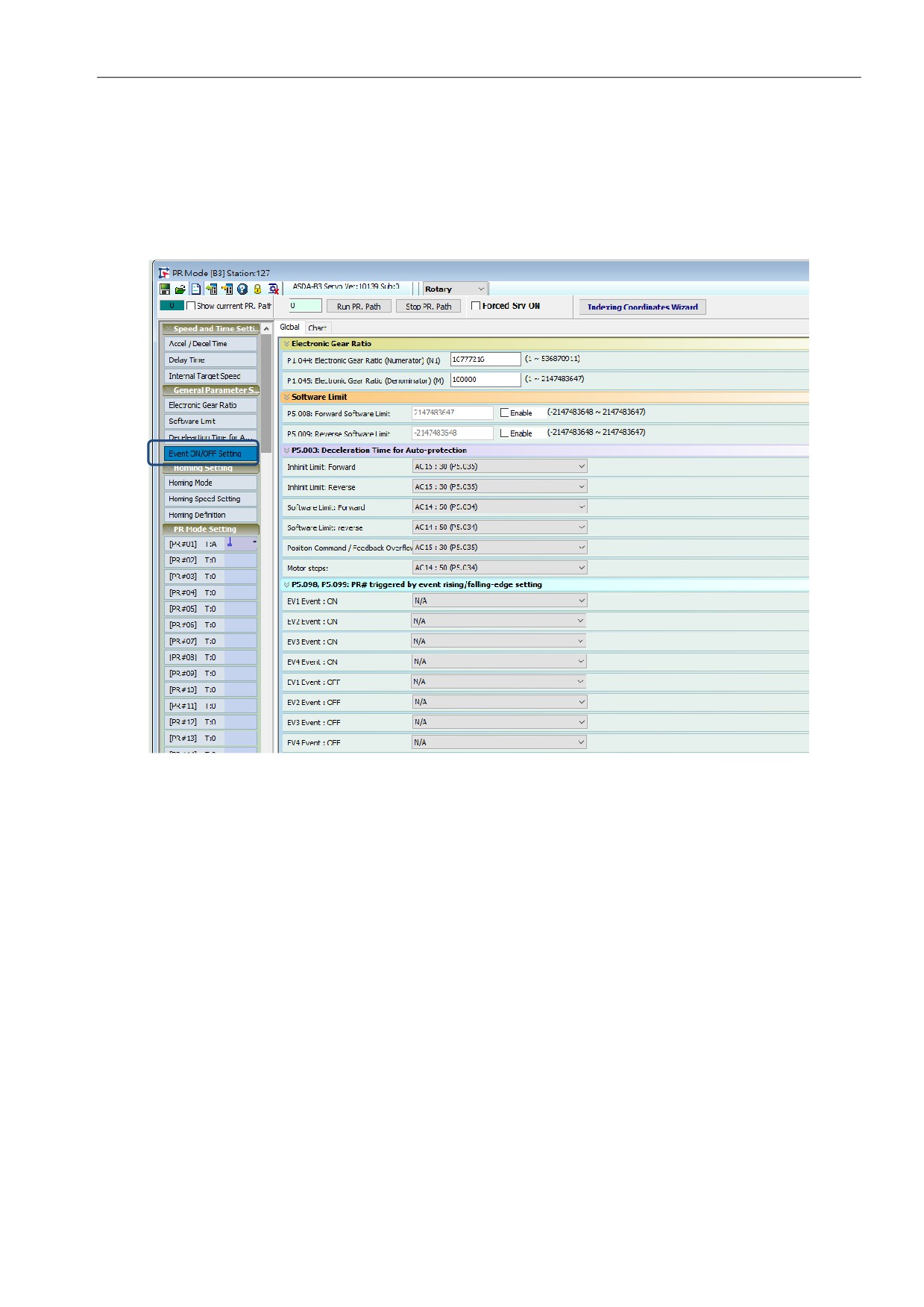Open EV4 Event : ON dropdown
This screenshot has width=924, height=1307.
point(500,661)
